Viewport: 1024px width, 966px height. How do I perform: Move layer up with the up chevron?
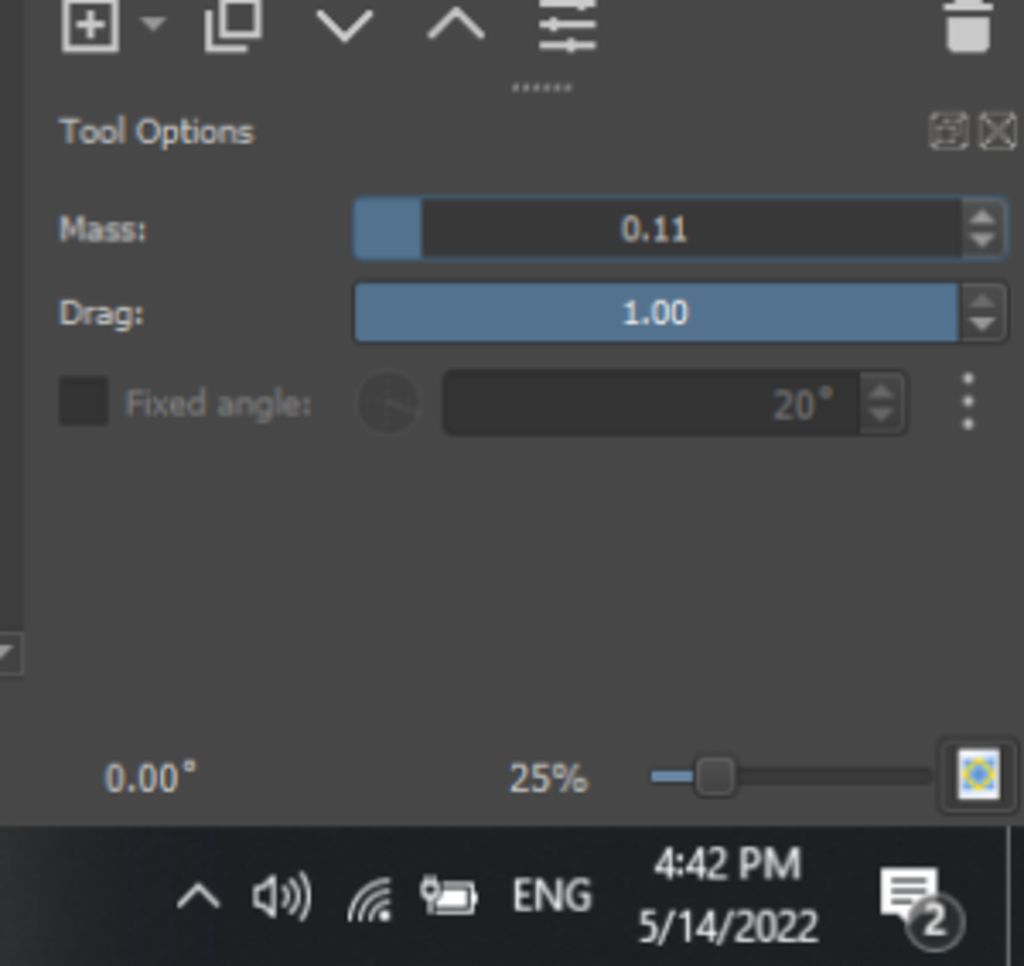[456, 24]
